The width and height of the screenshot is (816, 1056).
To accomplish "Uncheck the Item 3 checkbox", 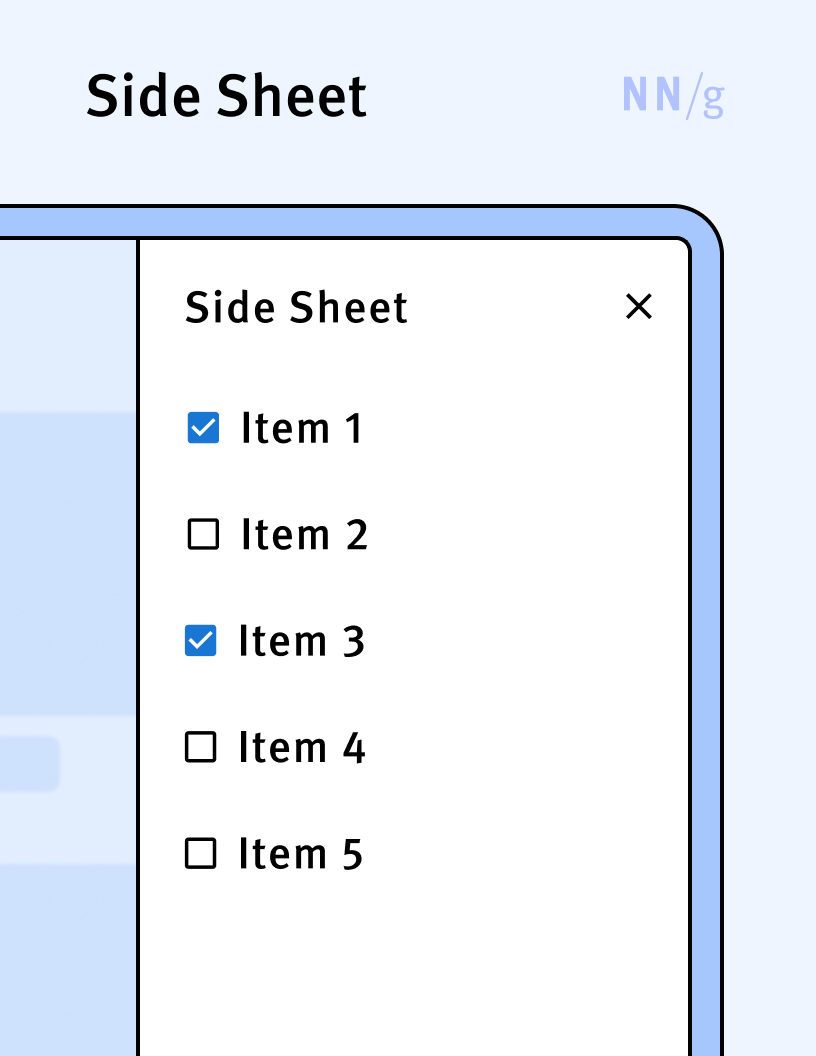I will pos(201,641).
